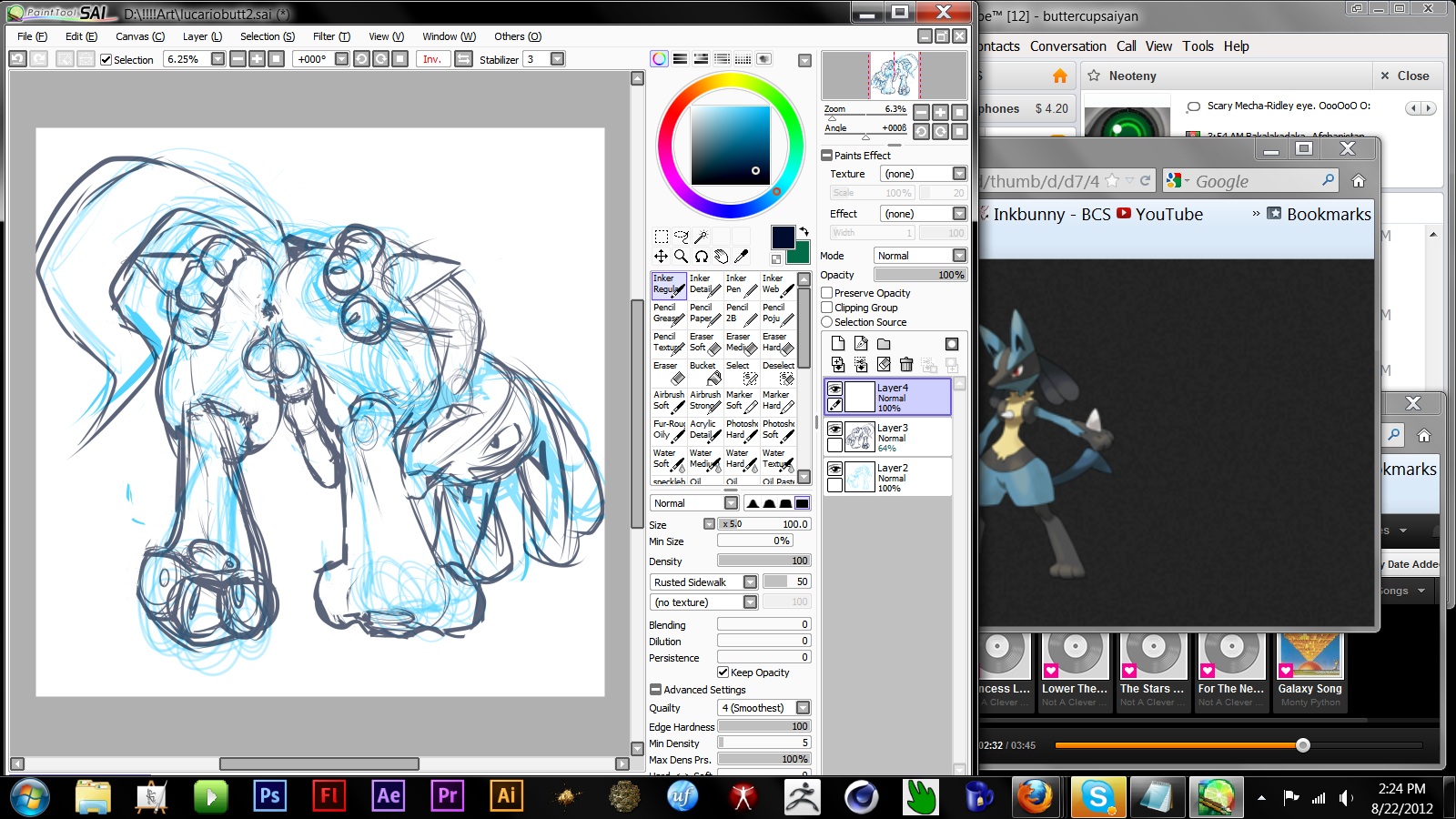Viewport: 1456px width, 819px height.
Task: Open the rotation angle dropdown
Action: pyautogui.click(x=341, y=59)
